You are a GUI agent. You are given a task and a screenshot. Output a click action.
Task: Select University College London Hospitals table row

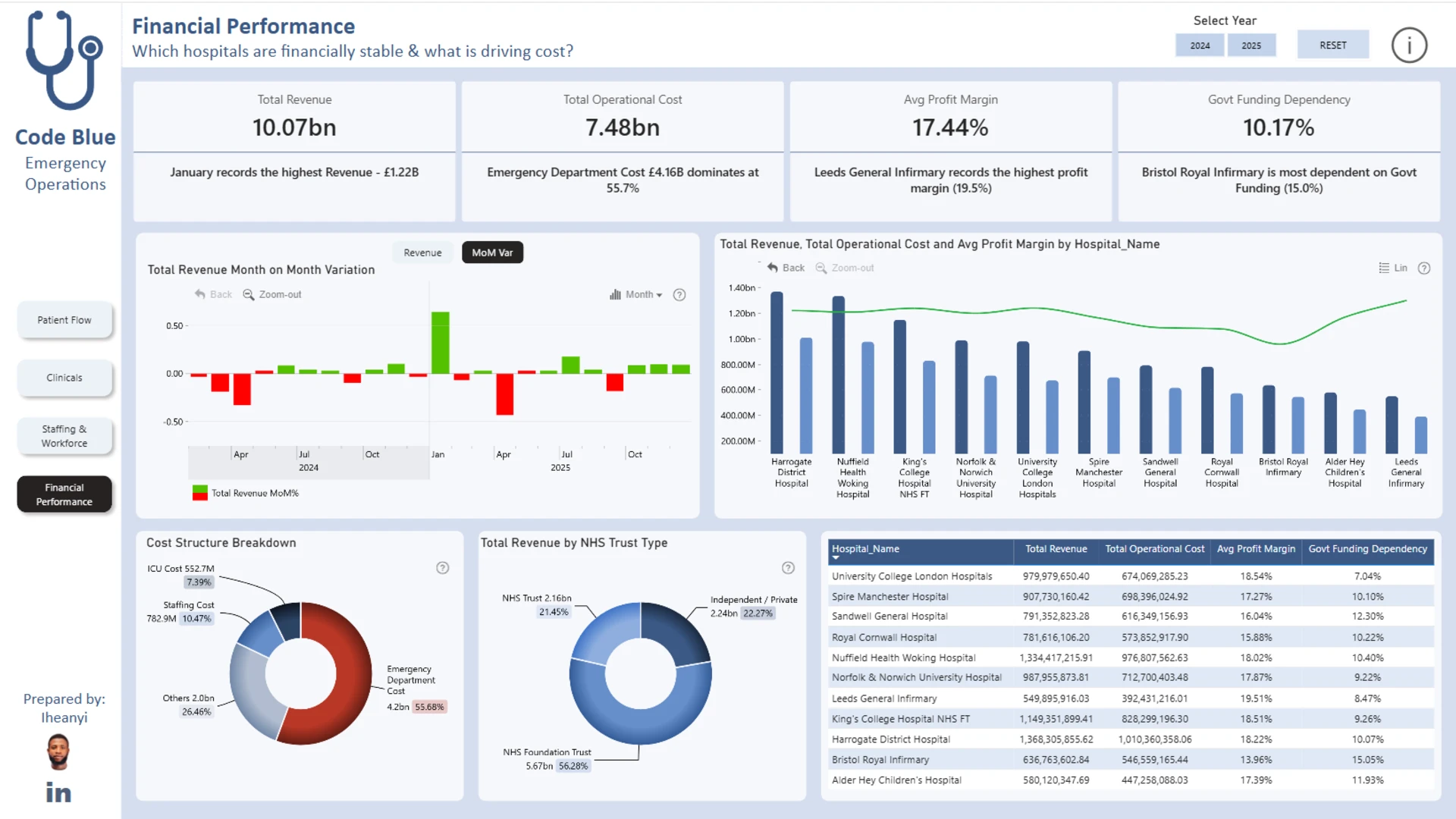point(1131,576)
